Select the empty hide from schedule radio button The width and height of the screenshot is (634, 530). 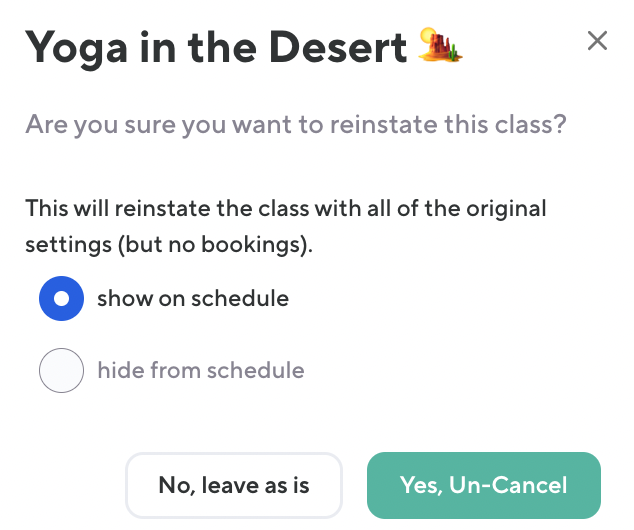point(61,371)
